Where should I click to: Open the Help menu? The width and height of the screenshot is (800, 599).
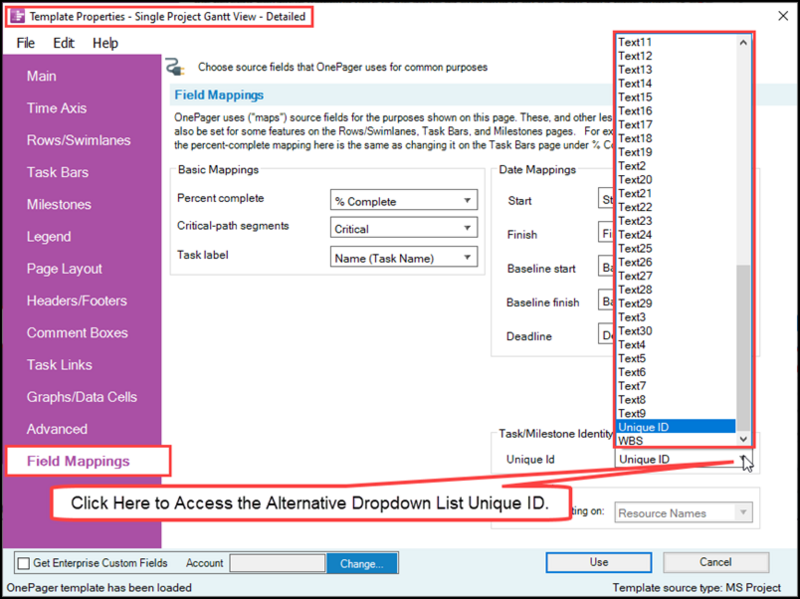pyautogui.click(x=105, y=43)
